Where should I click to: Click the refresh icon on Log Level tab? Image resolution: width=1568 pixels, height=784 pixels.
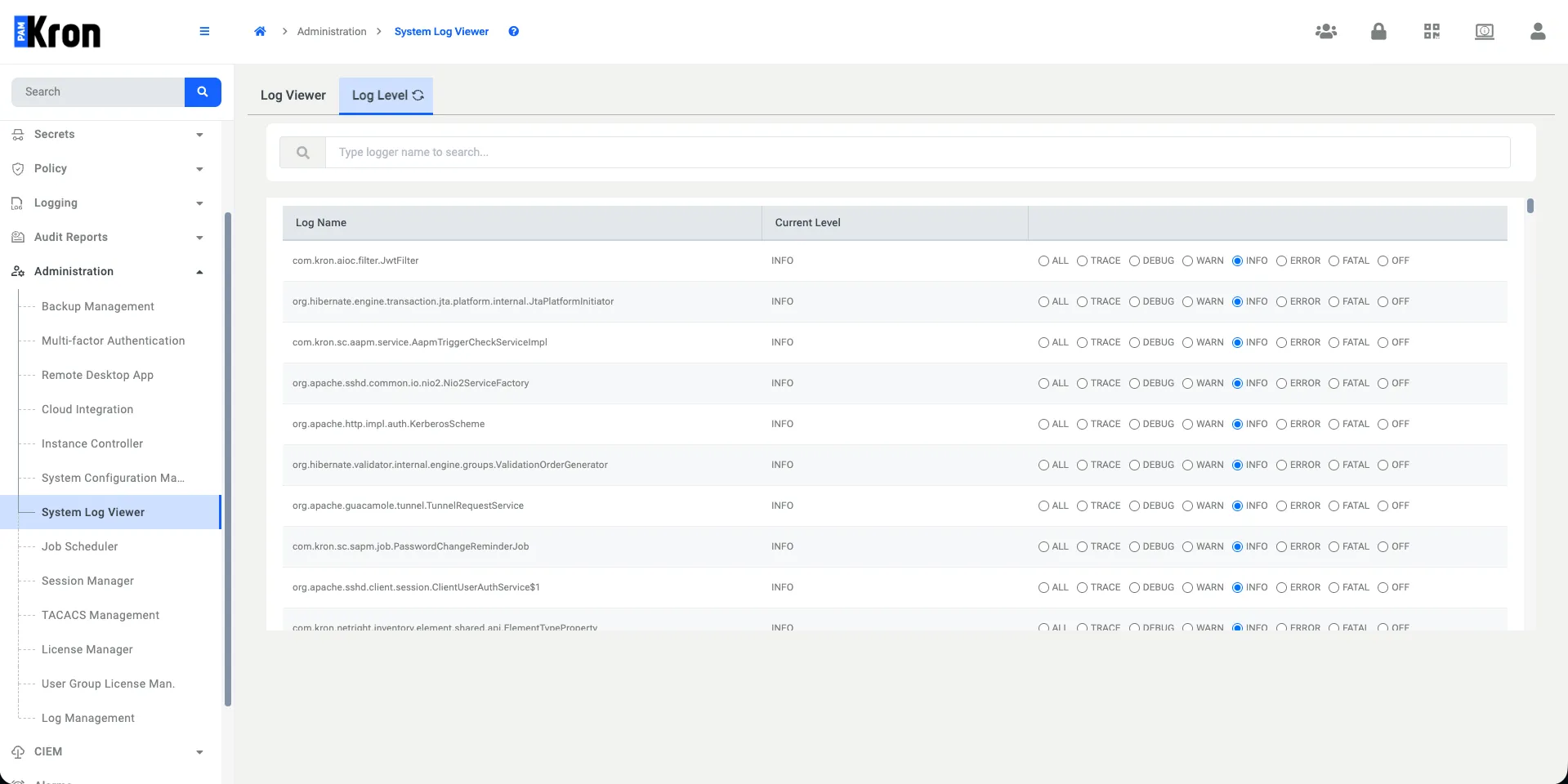point(418,96)
